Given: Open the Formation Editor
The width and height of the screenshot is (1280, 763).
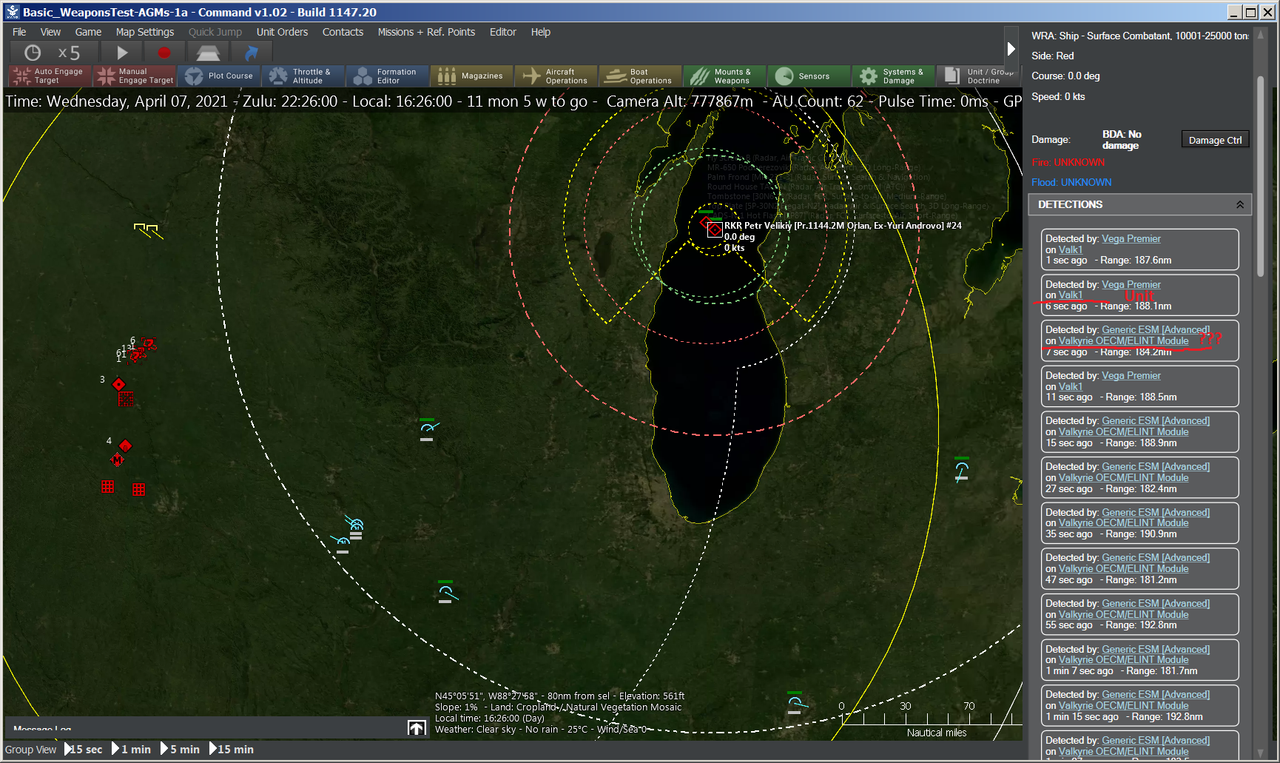Looking at the screenshot, I should click(x=388, y=76).
